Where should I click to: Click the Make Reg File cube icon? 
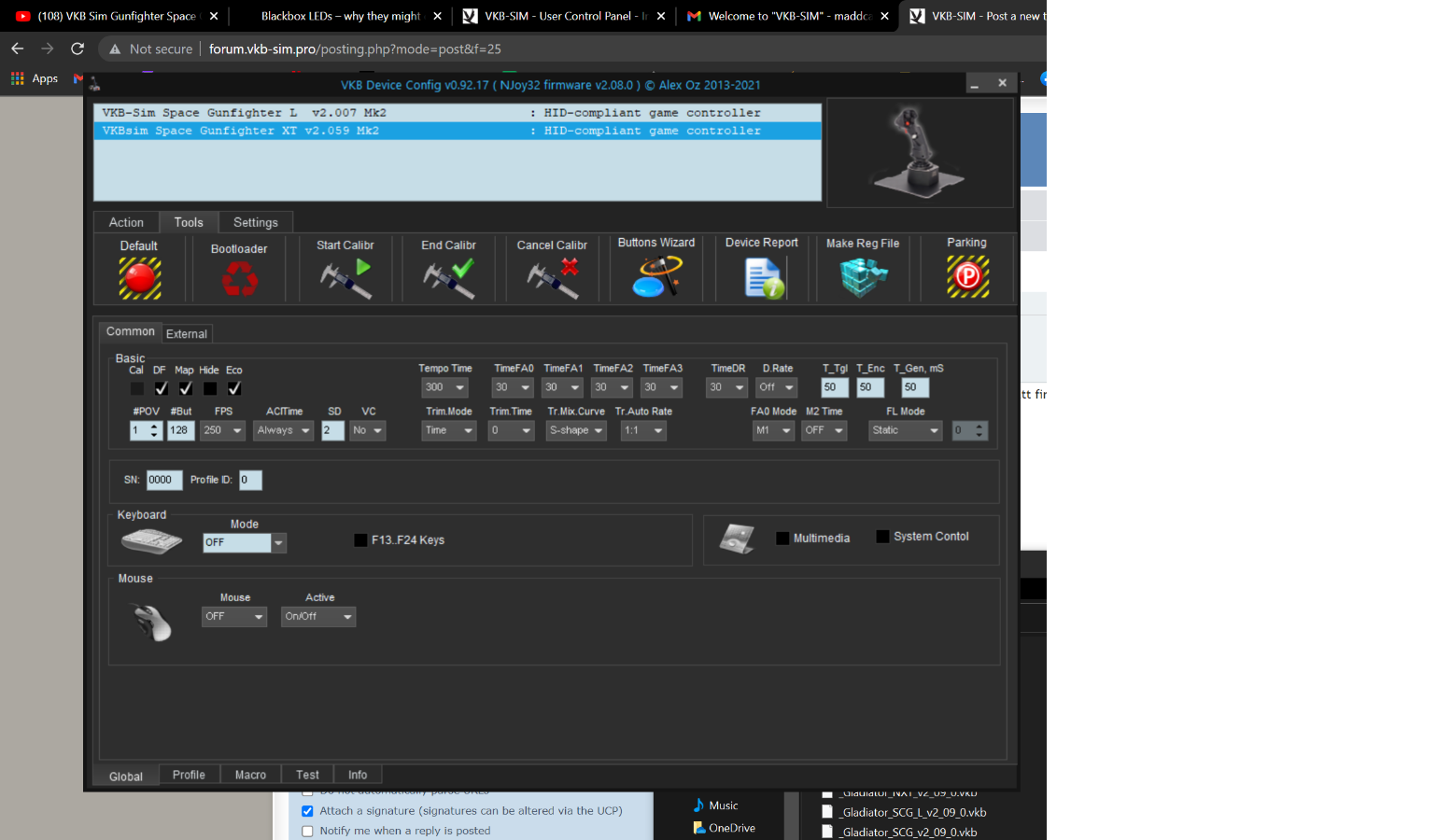click(863, 276)
